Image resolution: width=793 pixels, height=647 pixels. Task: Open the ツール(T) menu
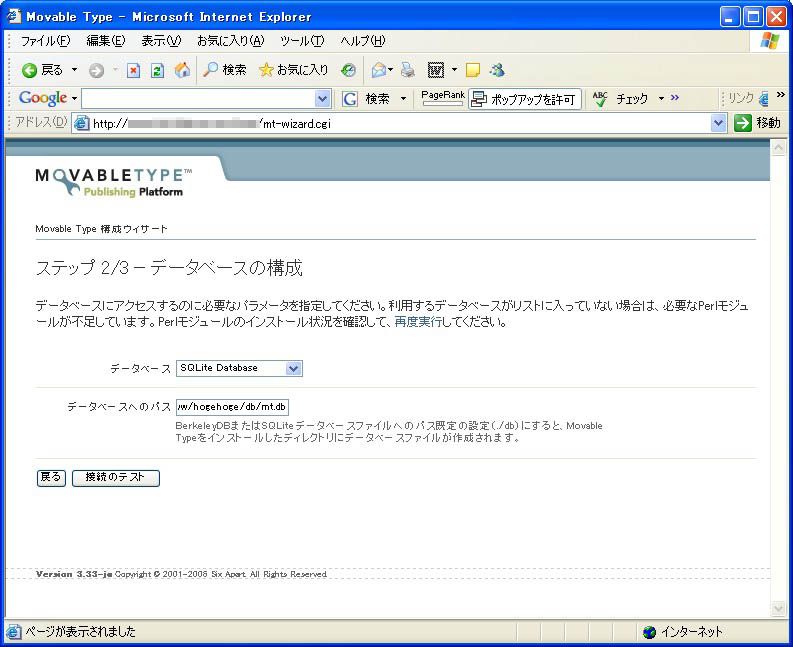point(302,40)
